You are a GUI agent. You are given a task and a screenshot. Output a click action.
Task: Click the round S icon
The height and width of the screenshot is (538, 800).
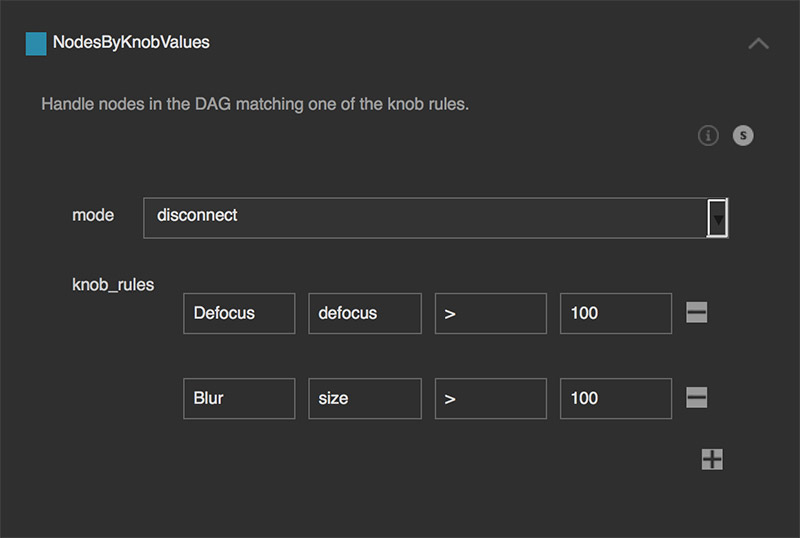tap(742, 135)
